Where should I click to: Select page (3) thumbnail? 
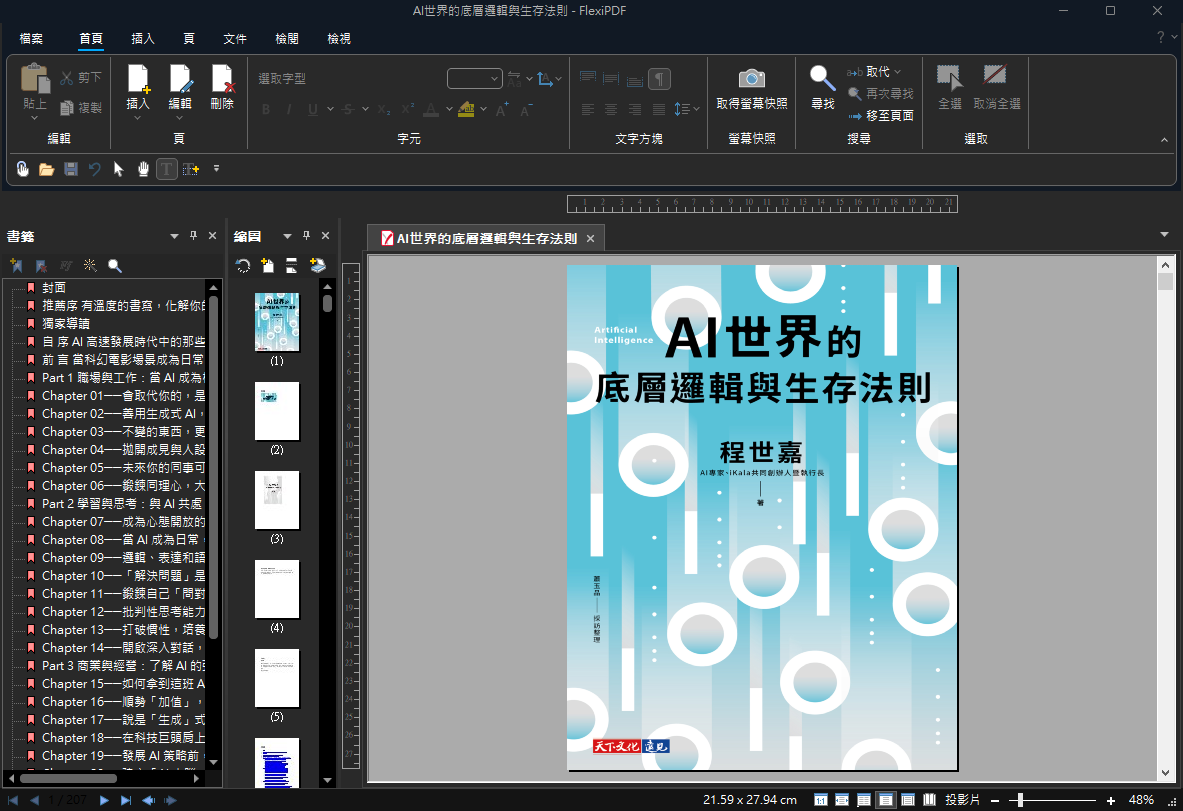[x=277, y=499]
